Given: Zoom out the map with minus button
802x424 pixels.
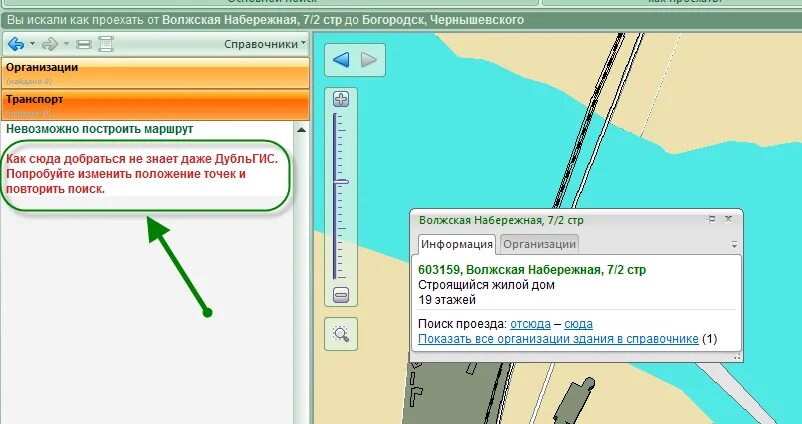Looking at the screenshot, I should pyautogui.click(x=341, y=295).
